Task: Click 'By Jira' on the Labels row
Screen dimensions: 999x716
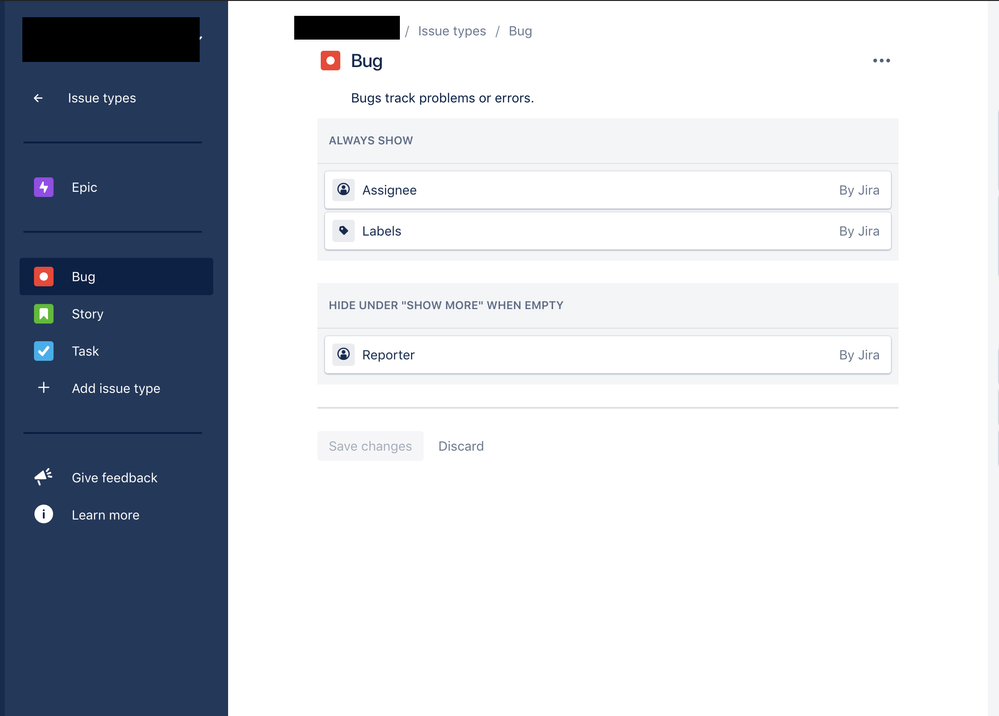Action: 859,231
